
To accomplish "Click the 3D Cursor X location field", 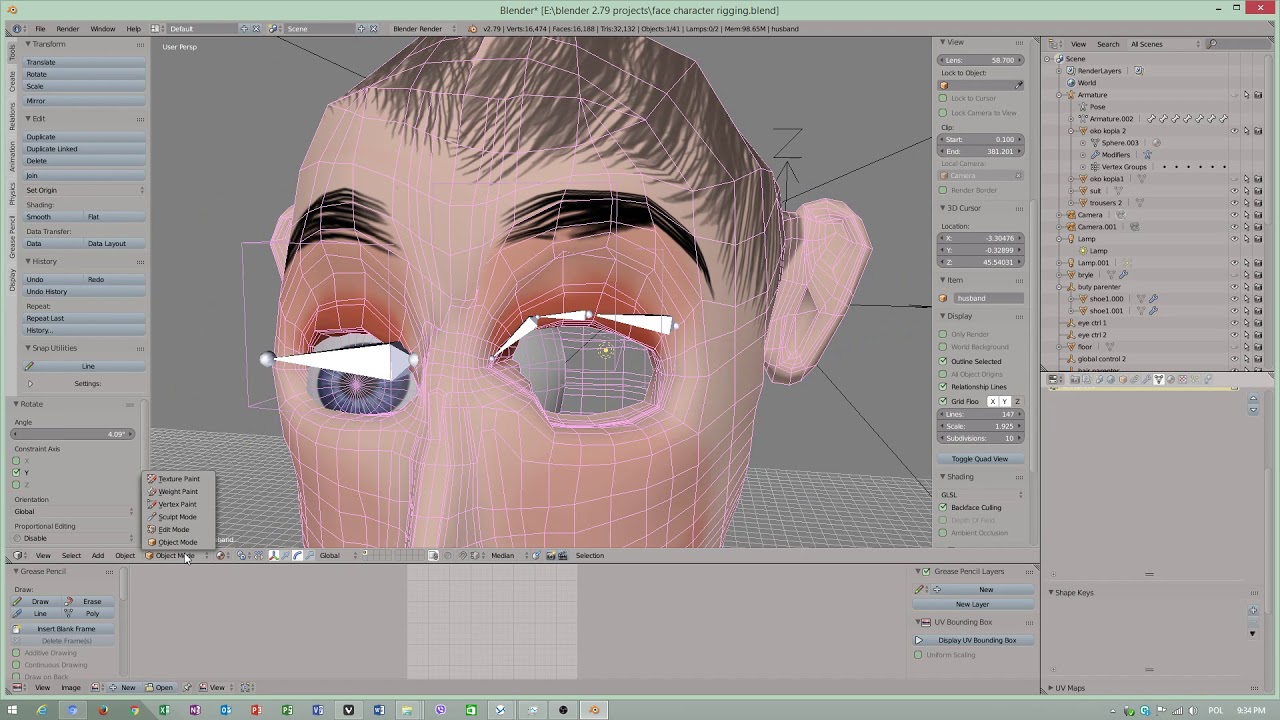I will [x=981, y=239].
